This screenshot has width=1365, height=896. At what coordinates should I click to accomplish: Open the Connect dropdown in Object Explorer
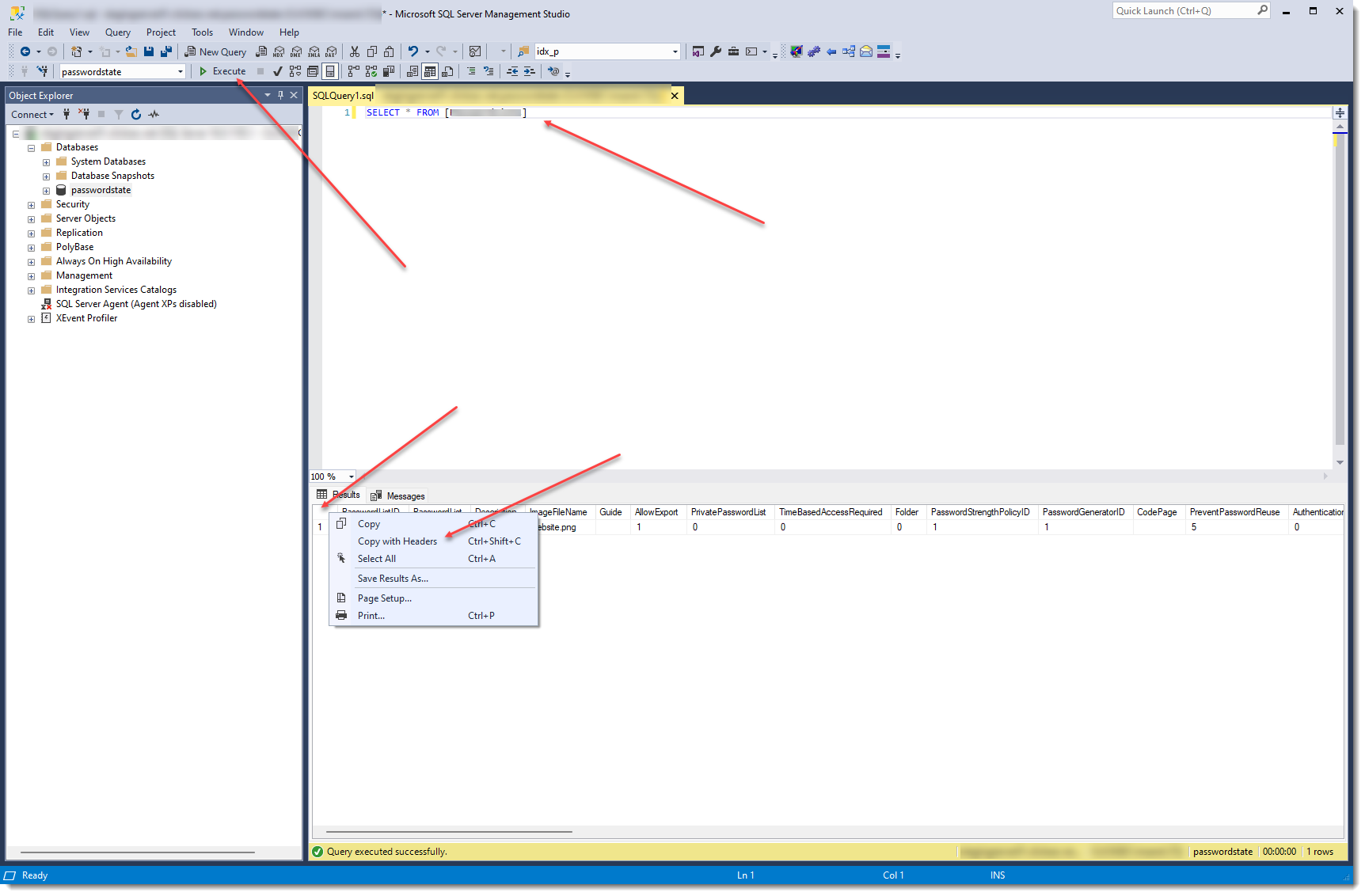coord(32,115)
